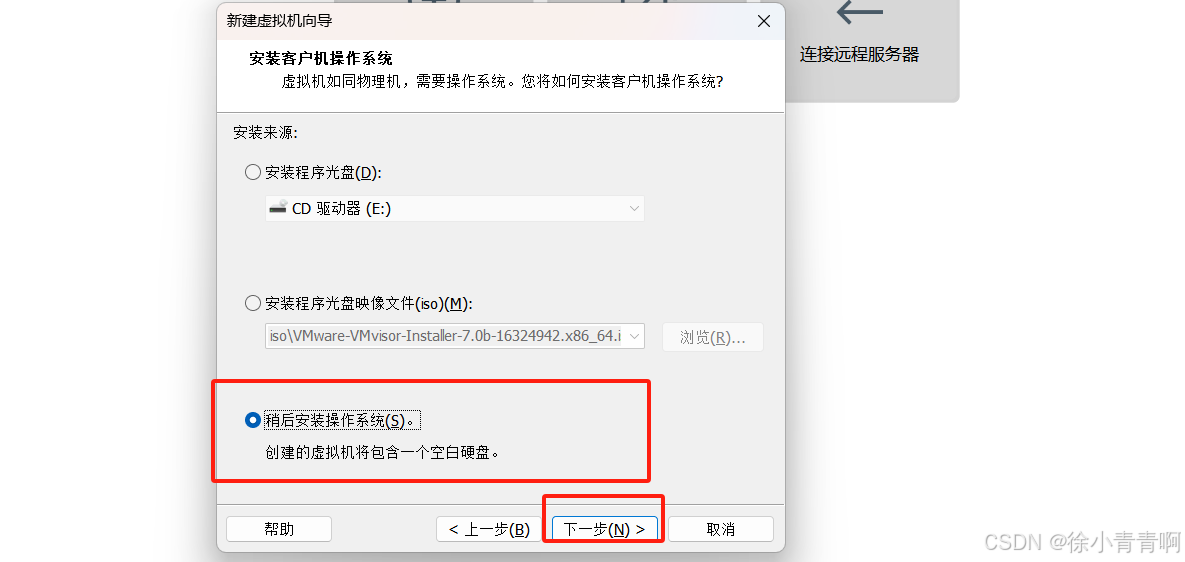1185x562 pixels.
Task: Expand the chevron of the CD drive list
Action: point(634,209)
